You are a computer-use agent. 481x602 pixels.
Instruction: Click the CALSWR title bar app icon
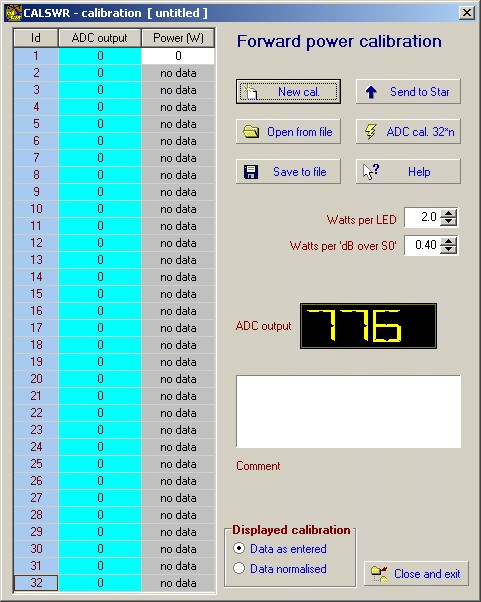point(13,13)
